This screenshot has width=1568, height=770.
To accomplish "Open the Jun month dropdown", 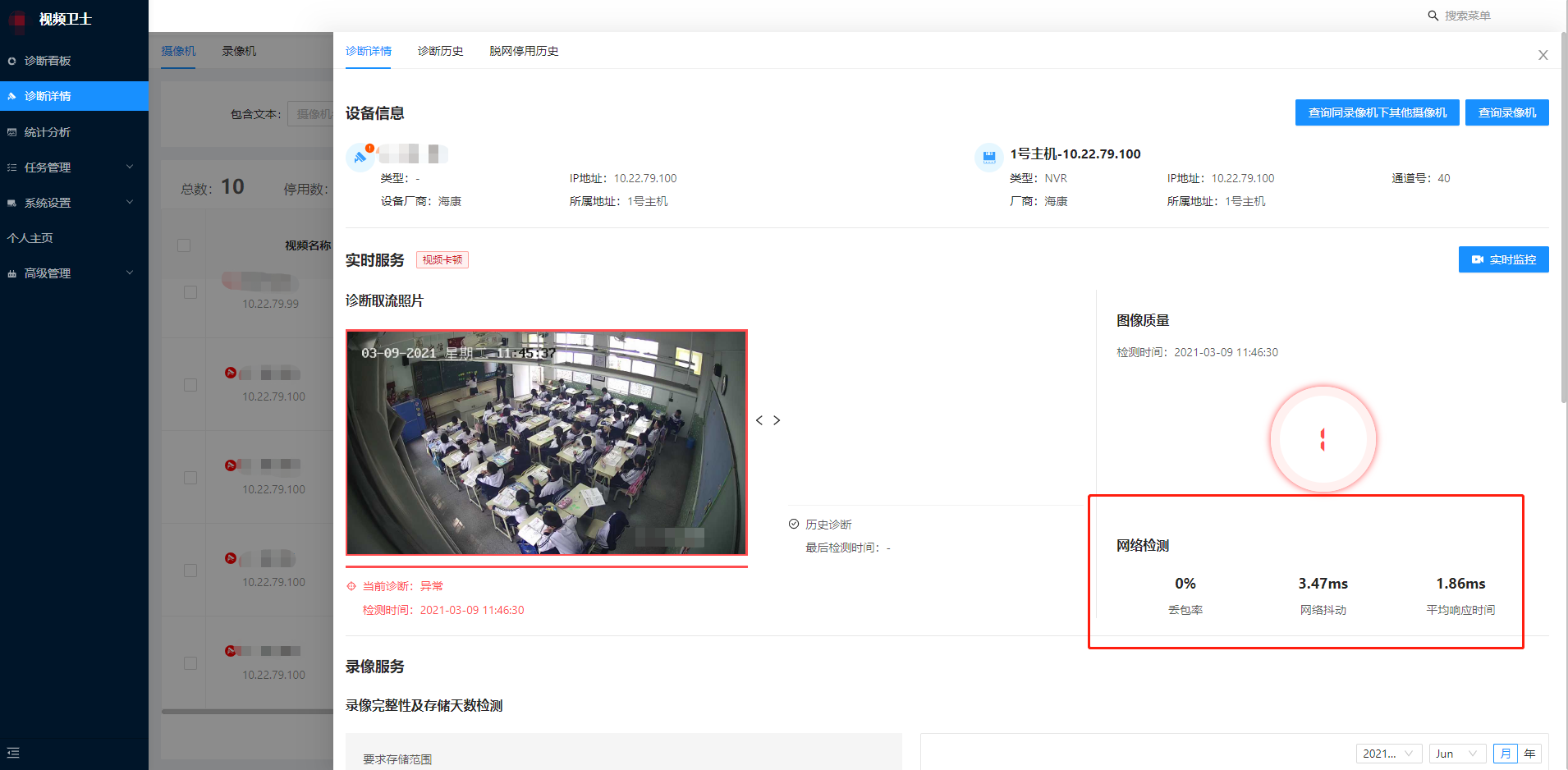I will [1457, 754].
